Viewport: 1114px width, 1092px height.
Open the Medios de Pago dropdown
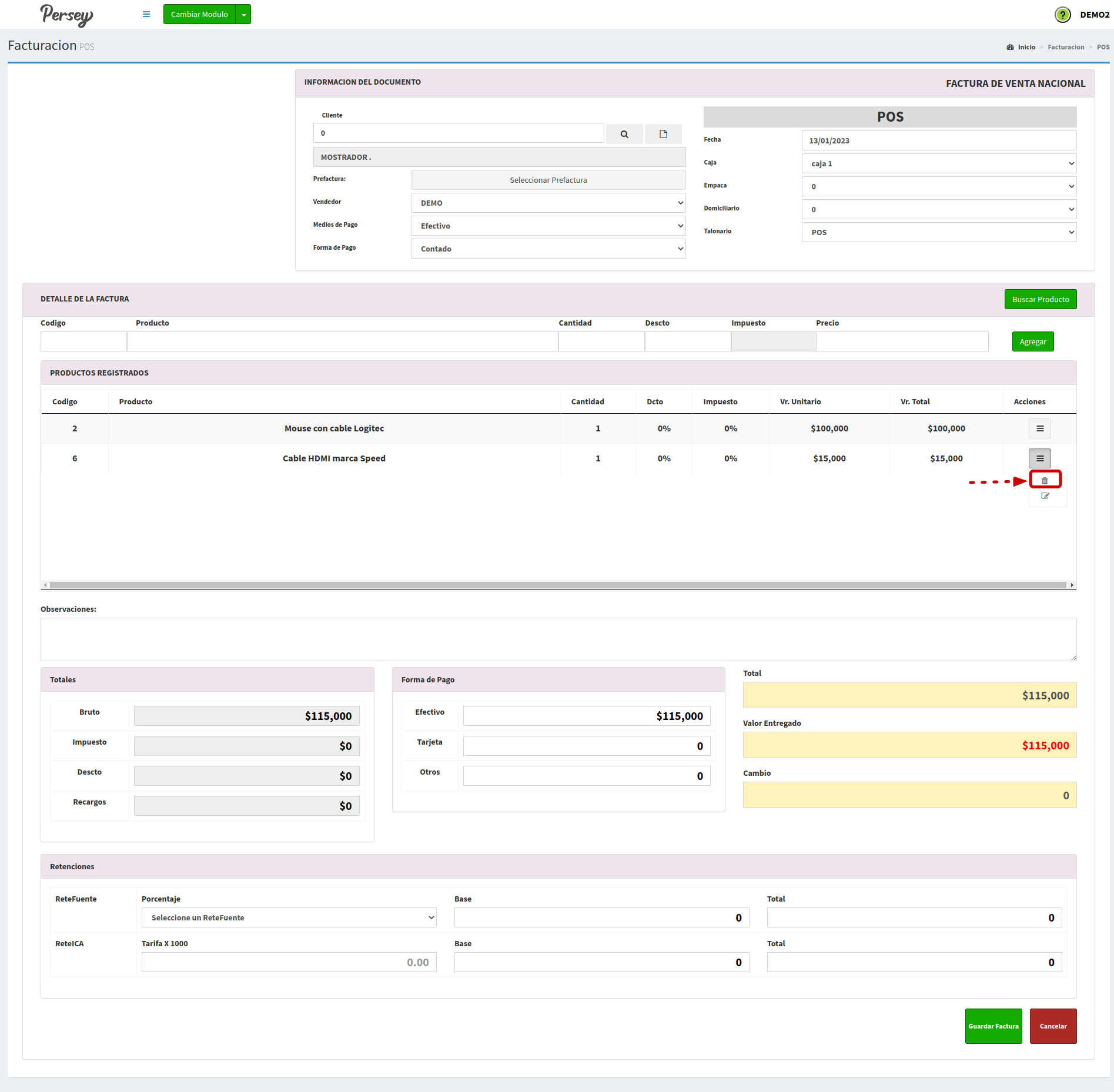click(548, 226)
